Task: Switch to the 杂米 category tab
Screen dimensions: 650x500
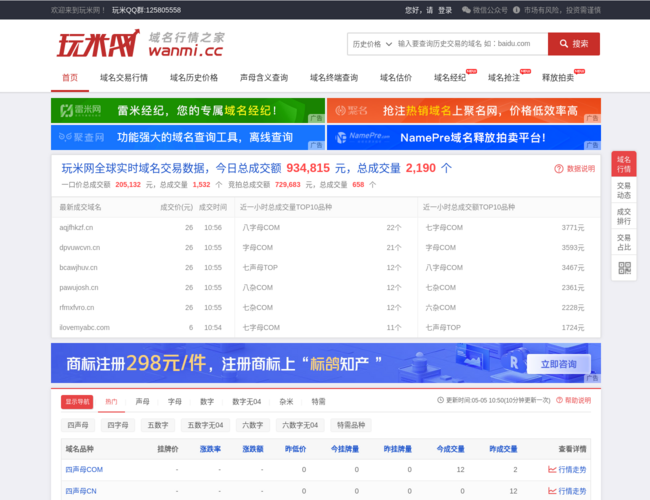Action: point(286,402)
